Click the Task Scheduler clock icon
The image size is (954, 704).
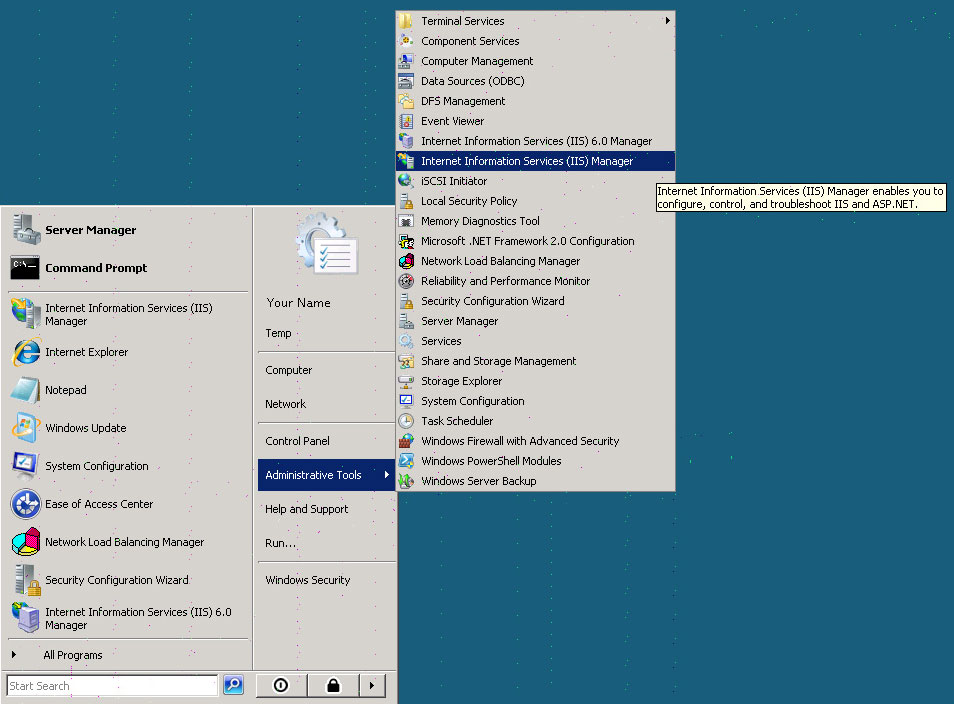(406, 421)
